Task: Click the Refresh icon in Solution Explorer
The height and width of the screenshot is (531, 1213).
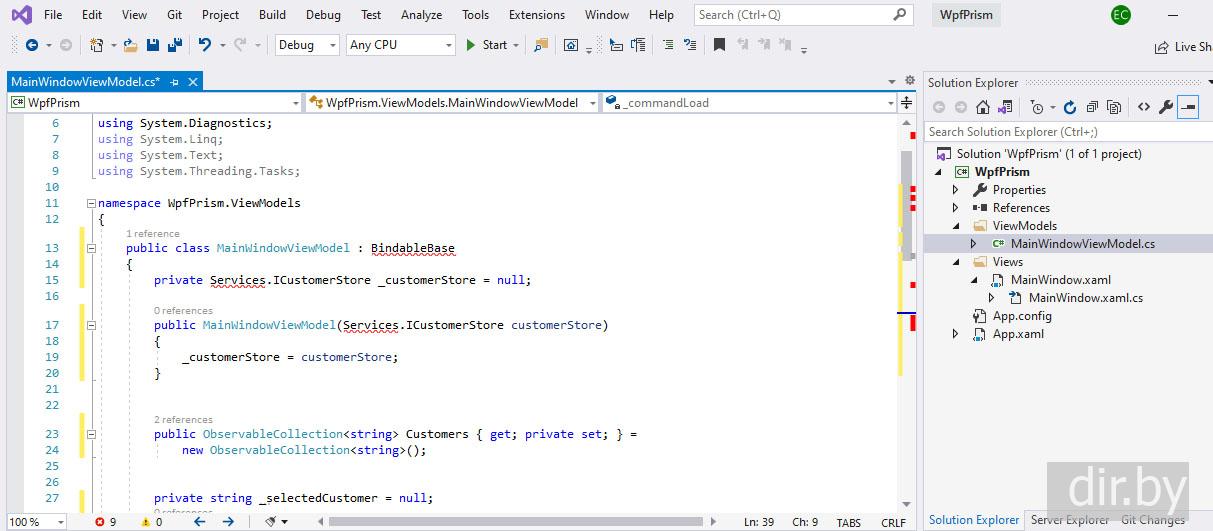Action: 1069,108
